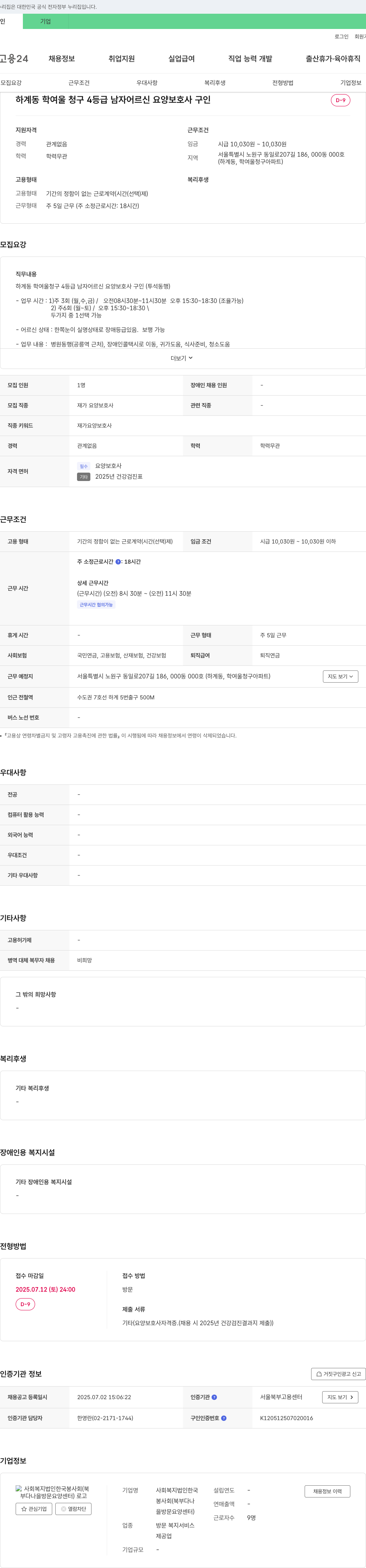366x1568 pixels.
Task: Click 서울북부고용센터 certification agency name
Action: [x=281, y=1397]
